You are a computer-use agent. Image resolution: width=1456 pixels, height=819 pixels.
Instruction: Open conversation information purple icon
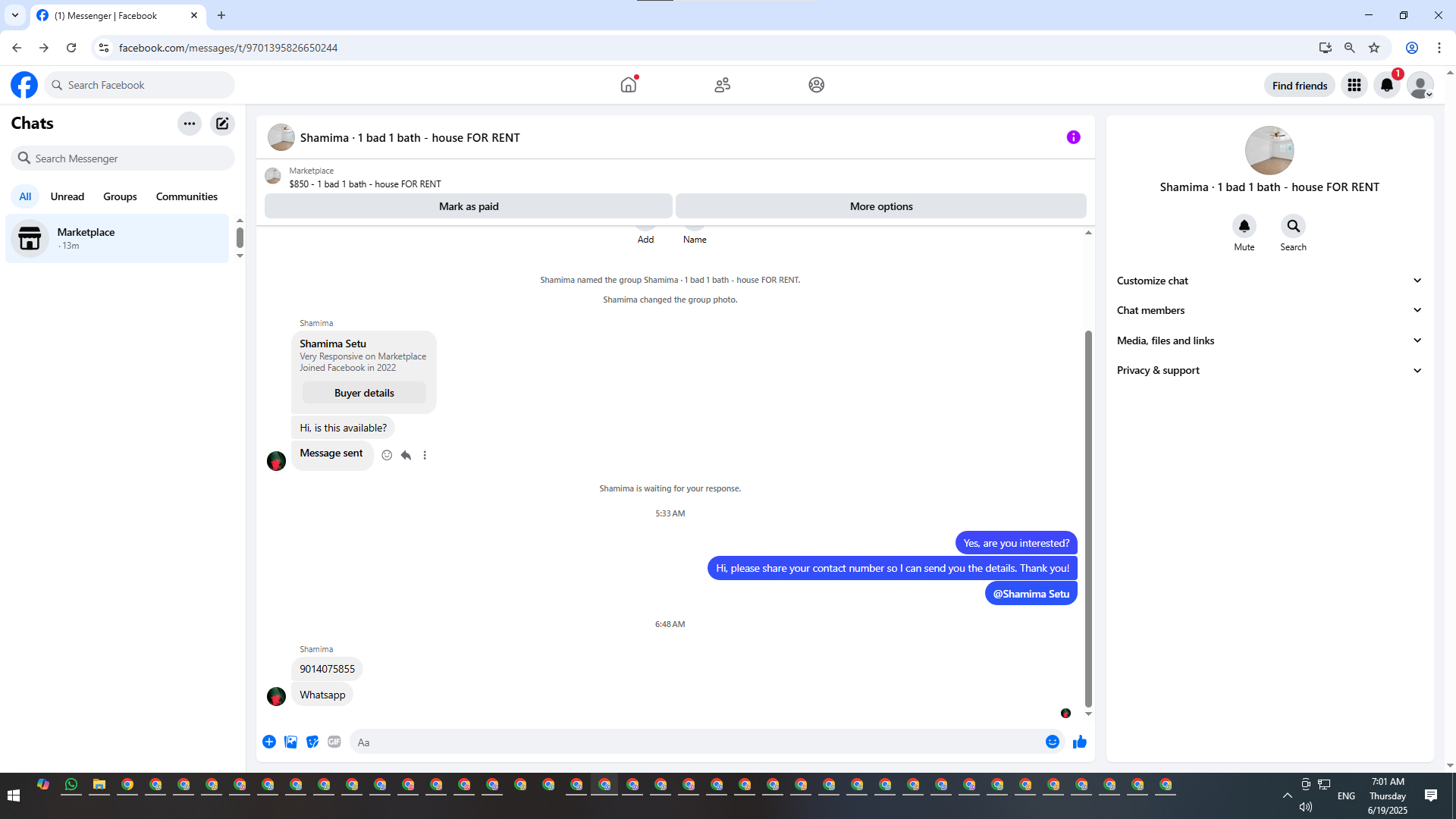1074,137
